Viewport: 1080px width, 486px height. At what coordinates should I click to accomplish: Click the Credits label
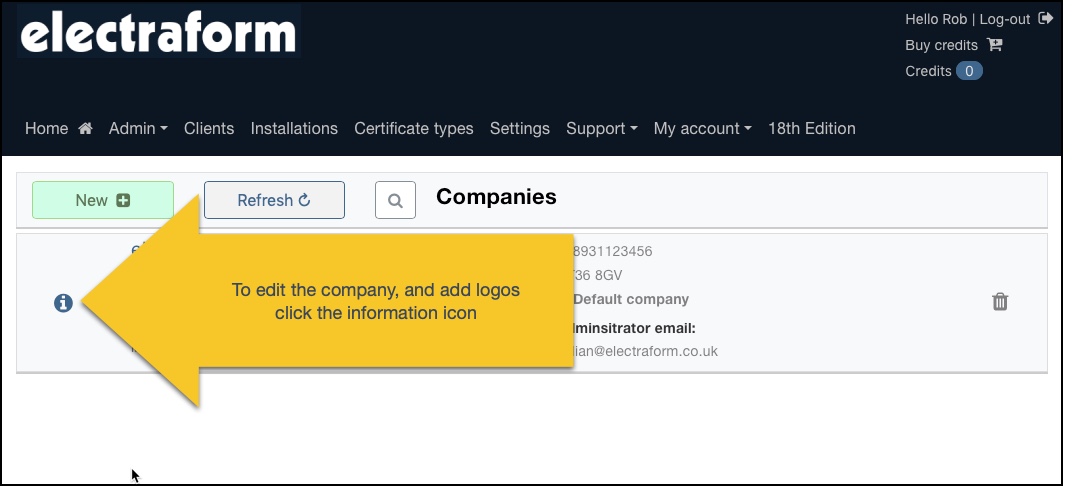928,72
